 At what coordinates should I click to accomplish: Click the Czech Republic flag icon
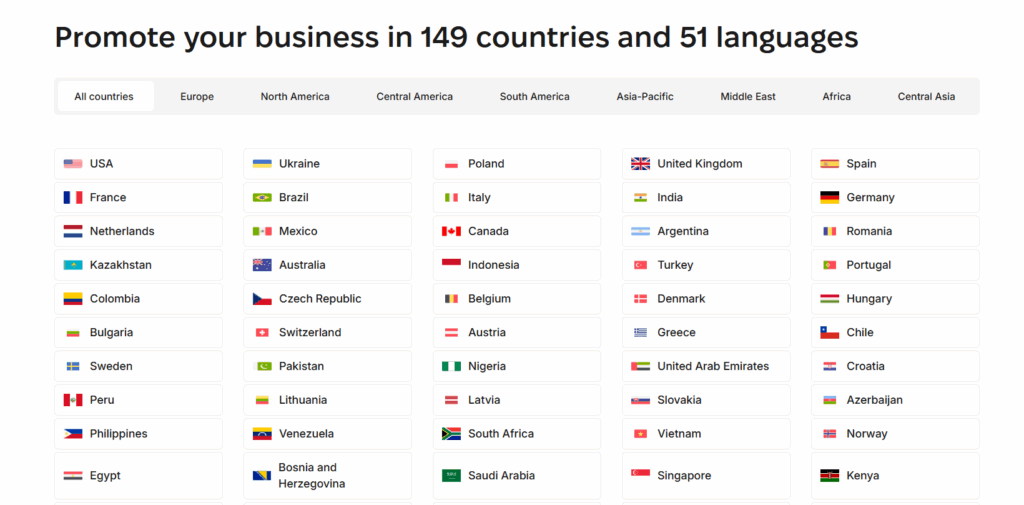[262, 299]
